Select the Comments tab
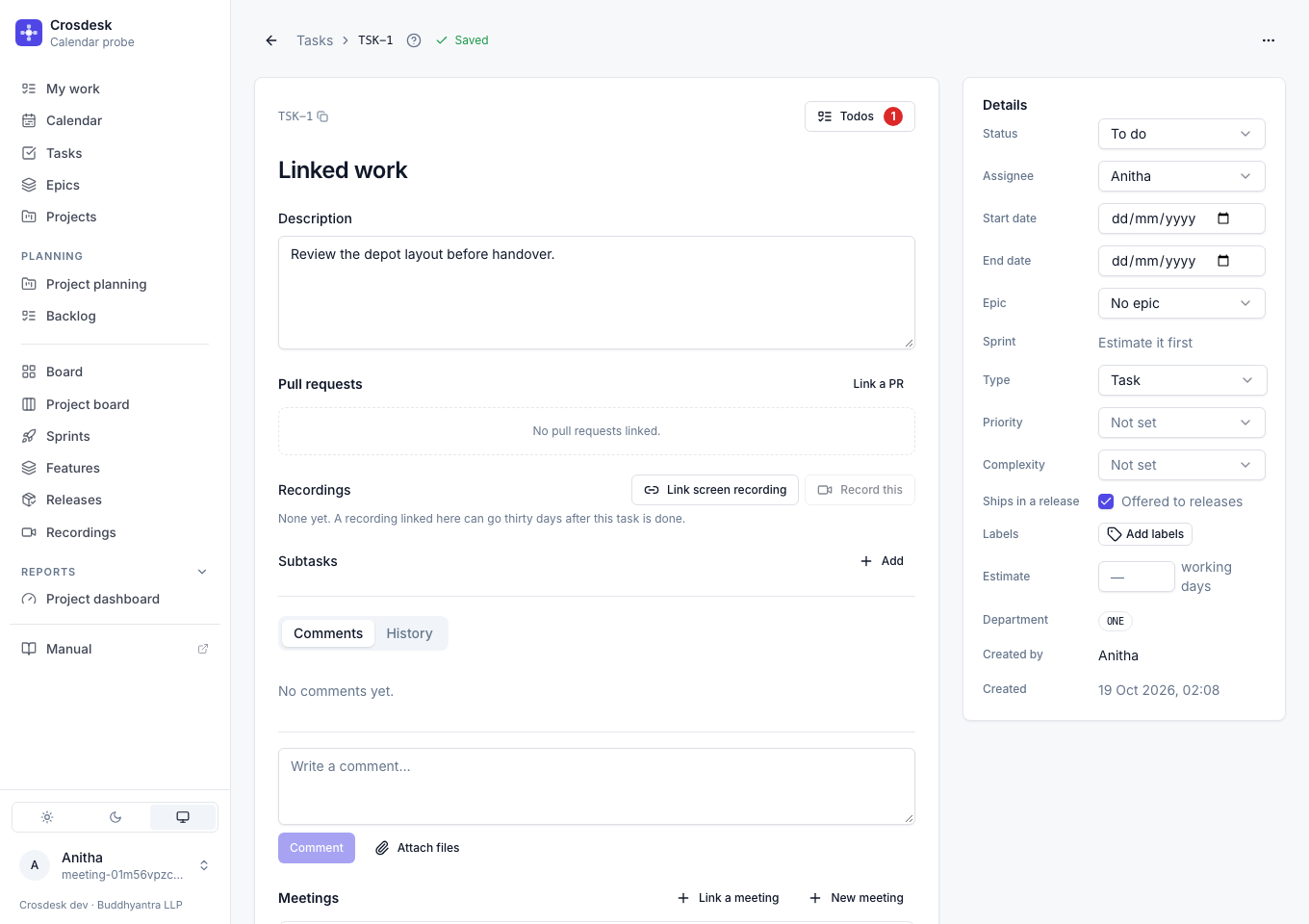The height and width of the screenshot is (924, 1309). [328, 633]
